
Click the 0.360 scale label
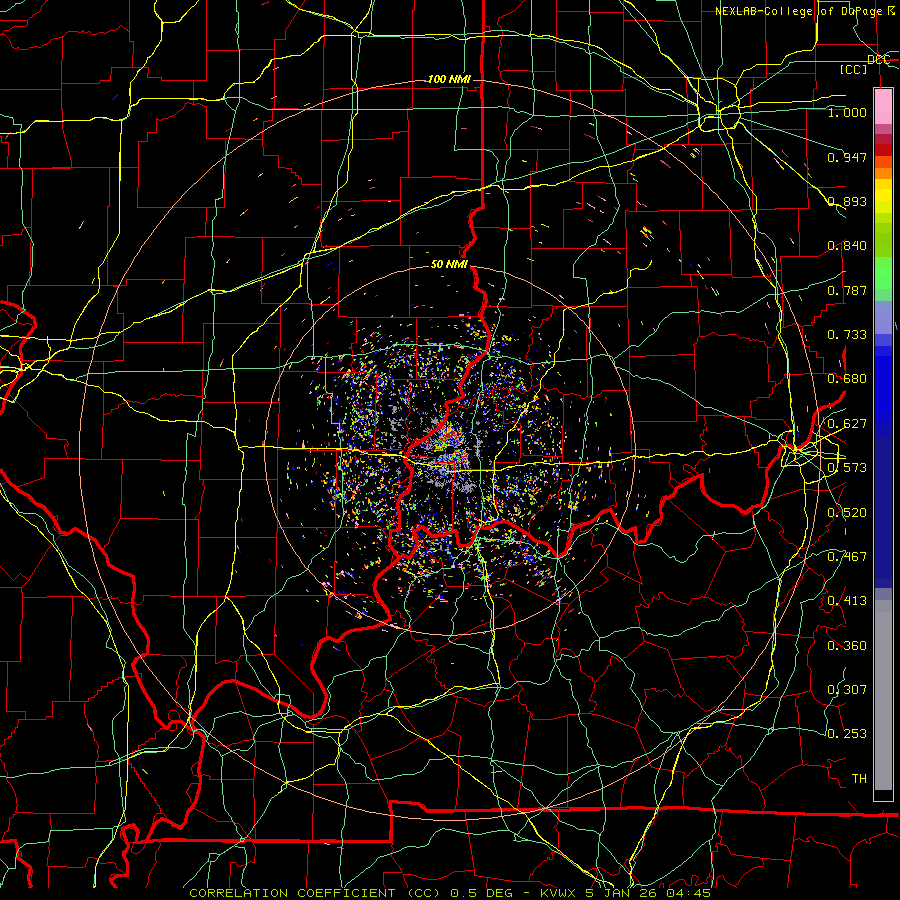pyautogui.click(x=847, y=646)
